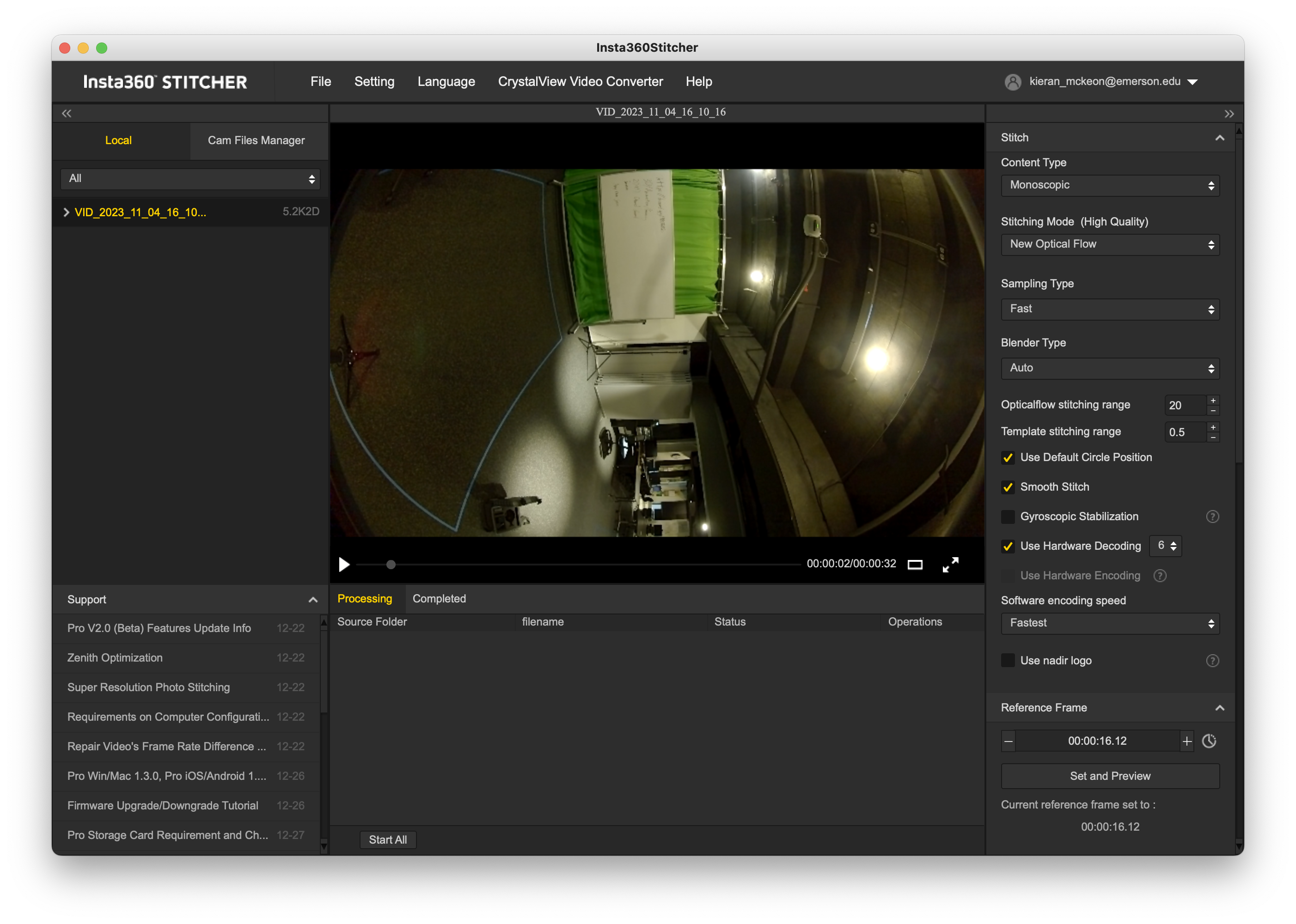Collapse the right settings panel double-arrow
The width and height of the screenshot is (1296, 924).
click(1229, 114)
